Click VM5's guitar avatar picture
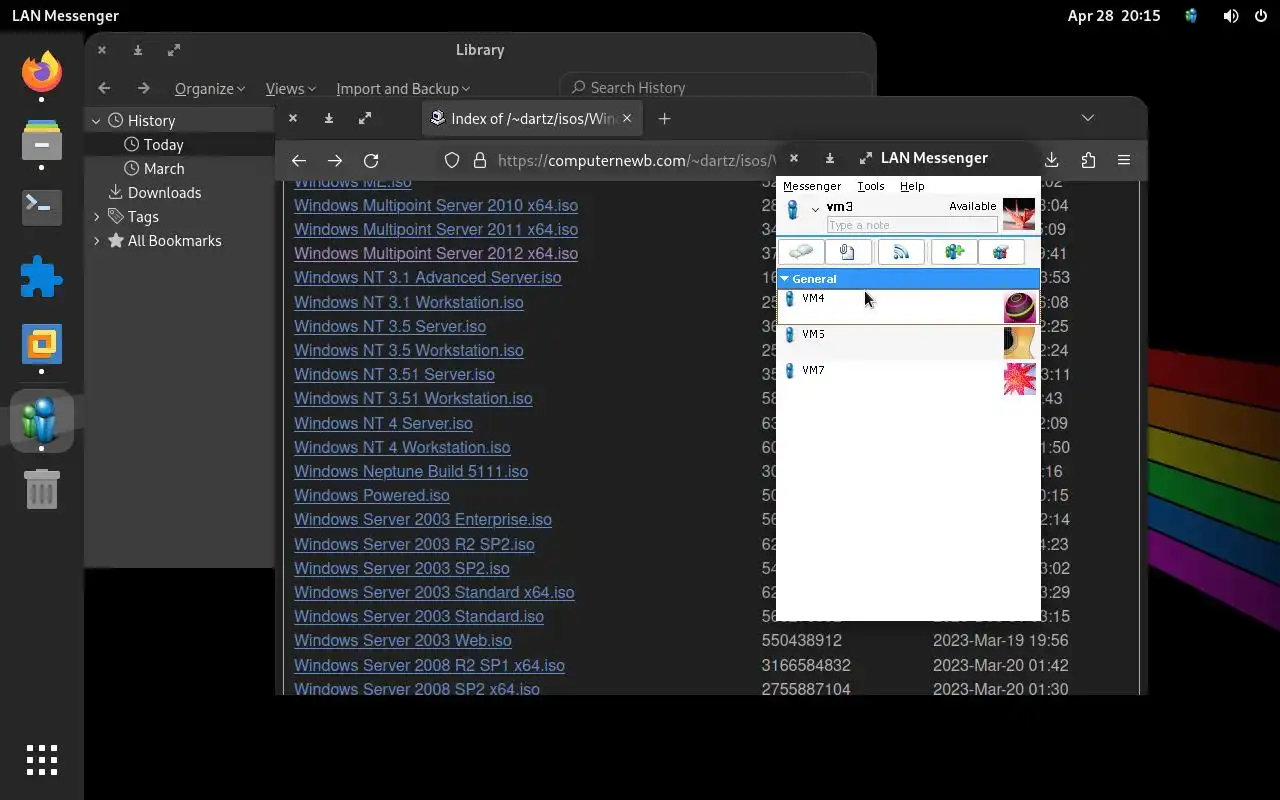 [x=1020, y=343]
